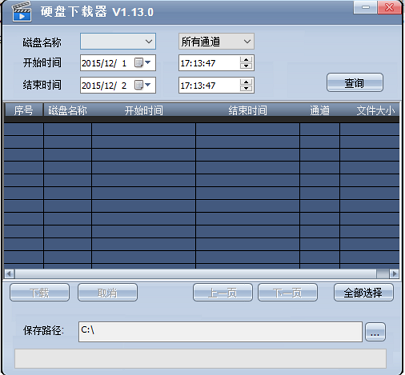The height and width of the screenshot is (375, 405).
Task: Sort by the 开始时间 column header
Action: tap(144, 110)
